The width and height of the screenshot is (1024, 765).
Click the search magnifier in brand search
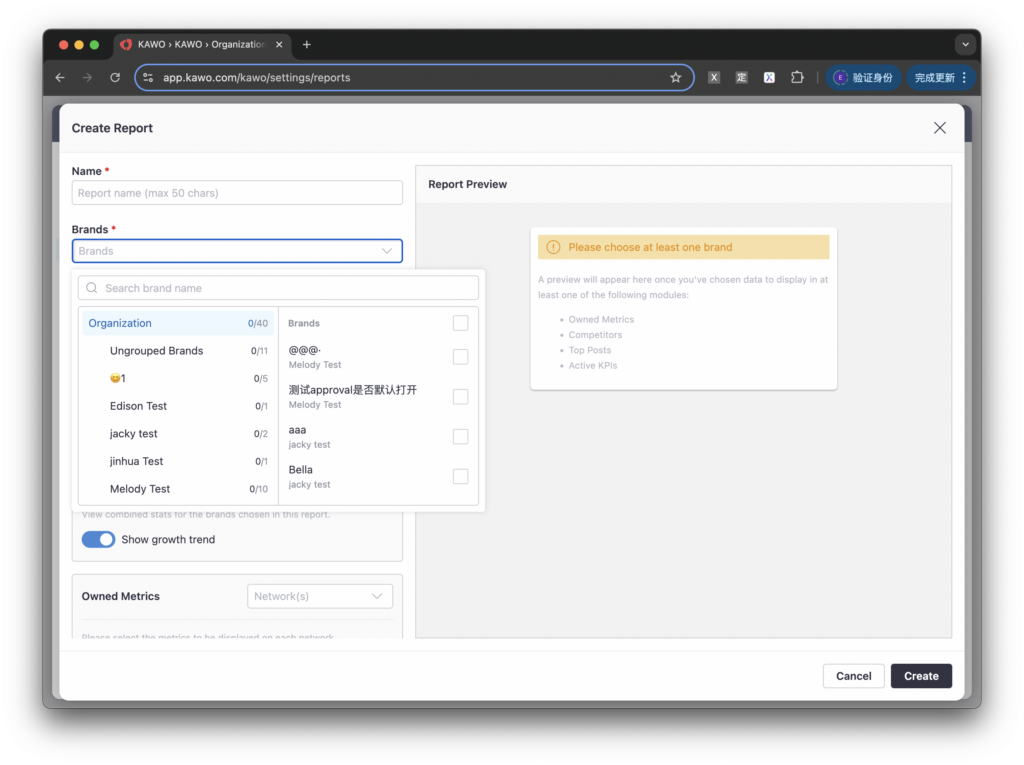point(92,288)
